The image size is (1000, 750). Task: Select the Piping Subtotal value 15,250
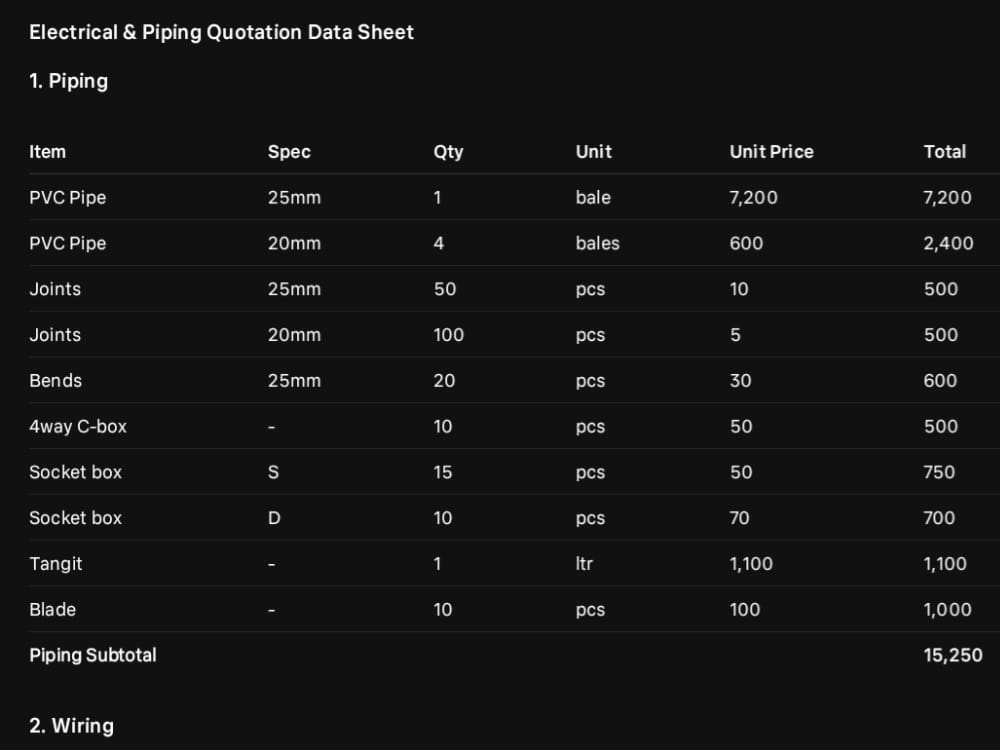(x=953, y=656)
